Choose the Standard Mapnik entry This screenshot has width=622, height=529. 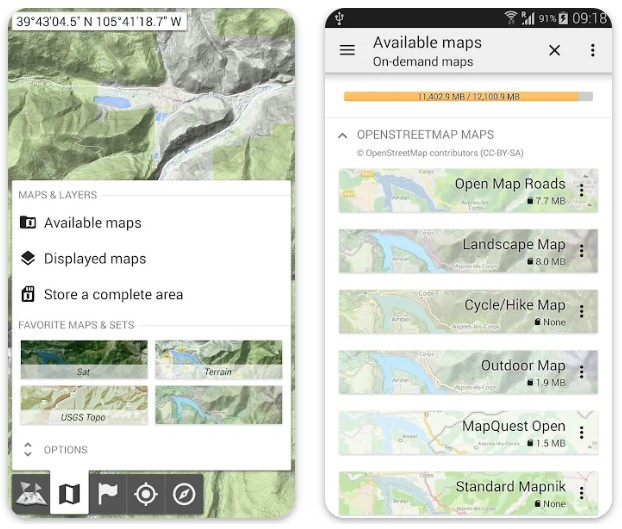(468, 493)
